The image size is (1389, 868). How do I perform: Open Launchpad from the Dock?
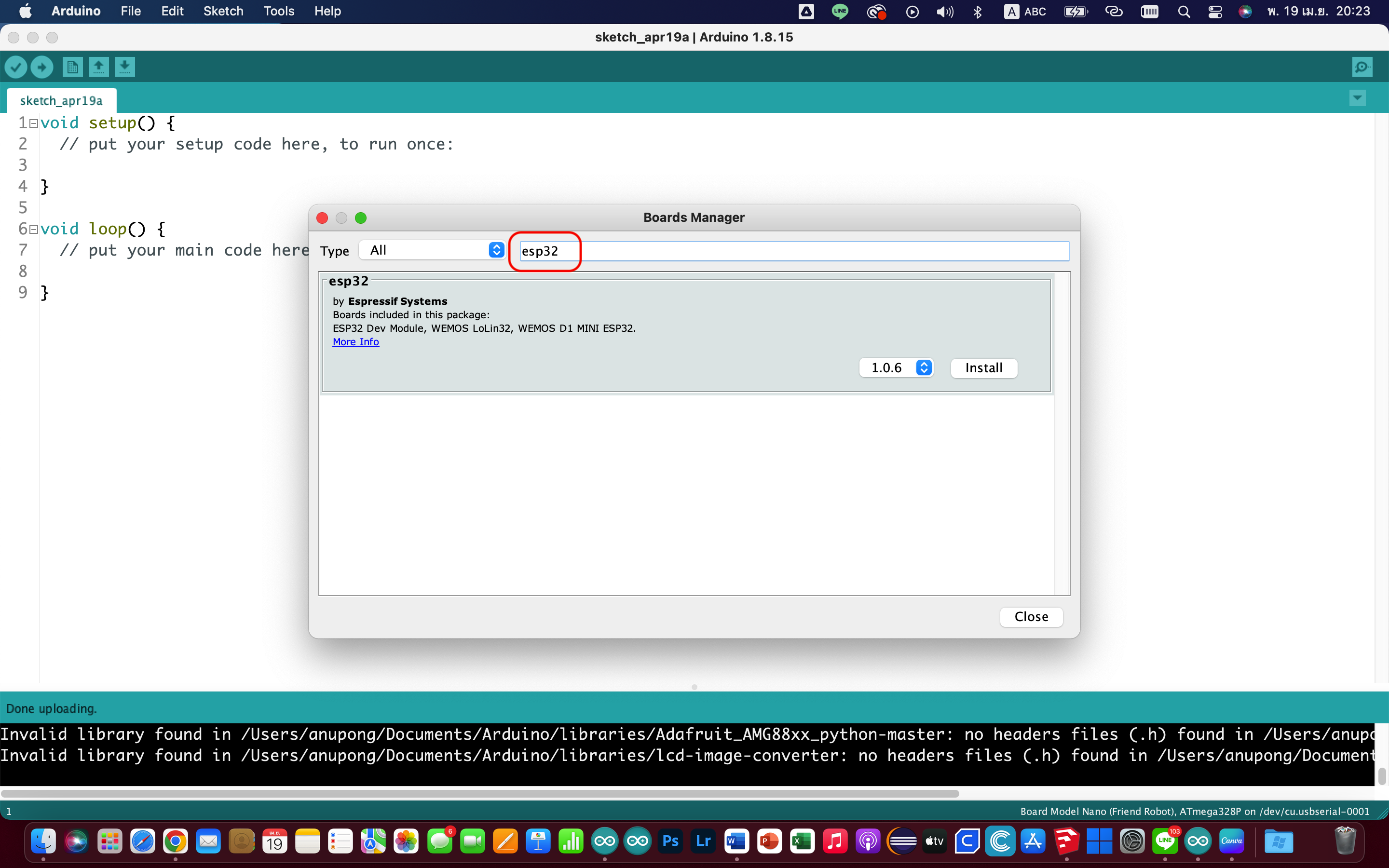(109, 841)
